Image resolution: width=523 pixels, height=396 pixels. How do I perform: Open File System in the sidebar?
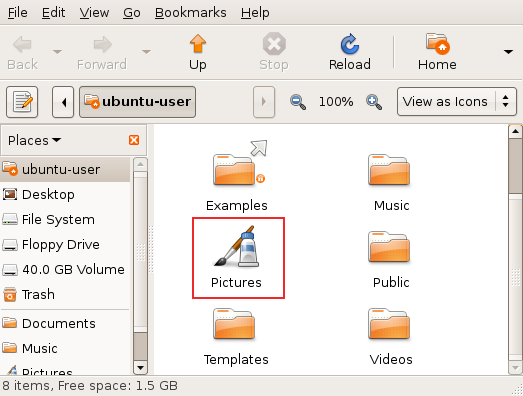(65, 220)
